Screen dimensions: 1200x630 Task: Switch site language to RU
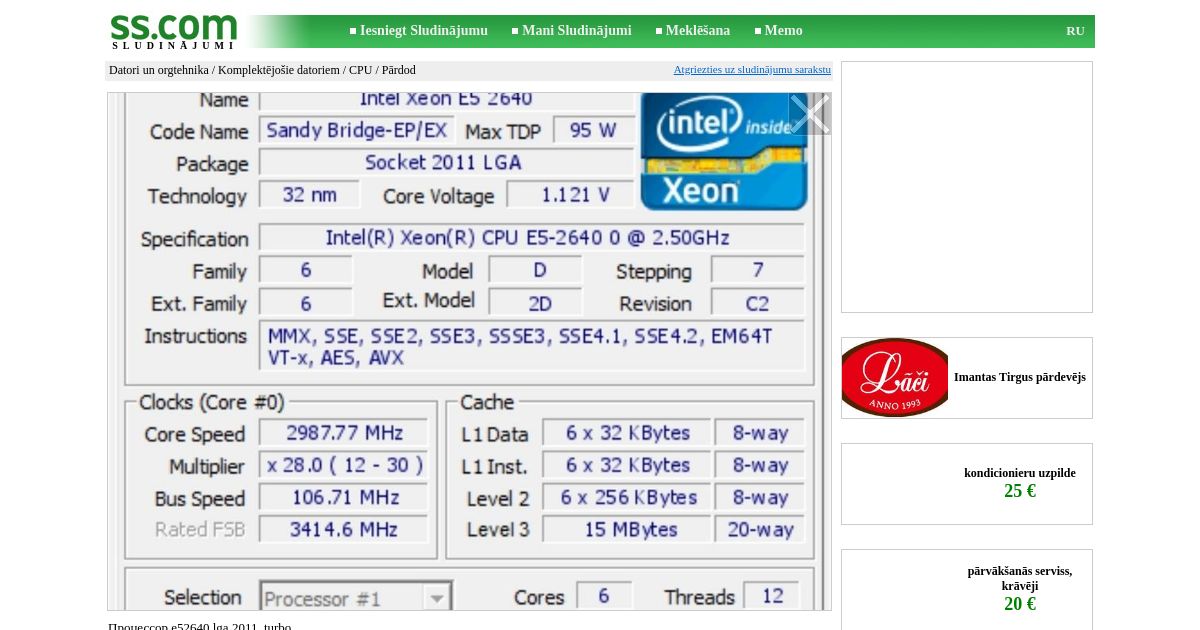[x=1075, y=31]
